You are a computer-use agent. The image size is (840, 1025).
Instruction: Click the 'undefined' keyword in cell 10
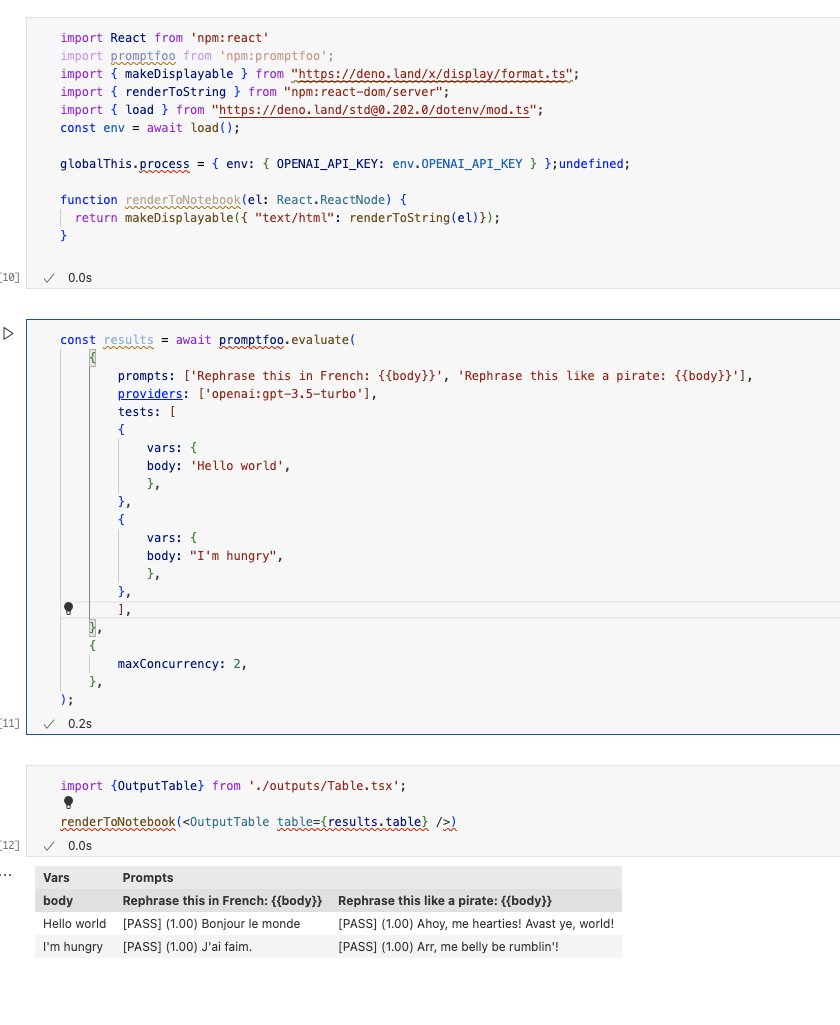pos(590,164)
